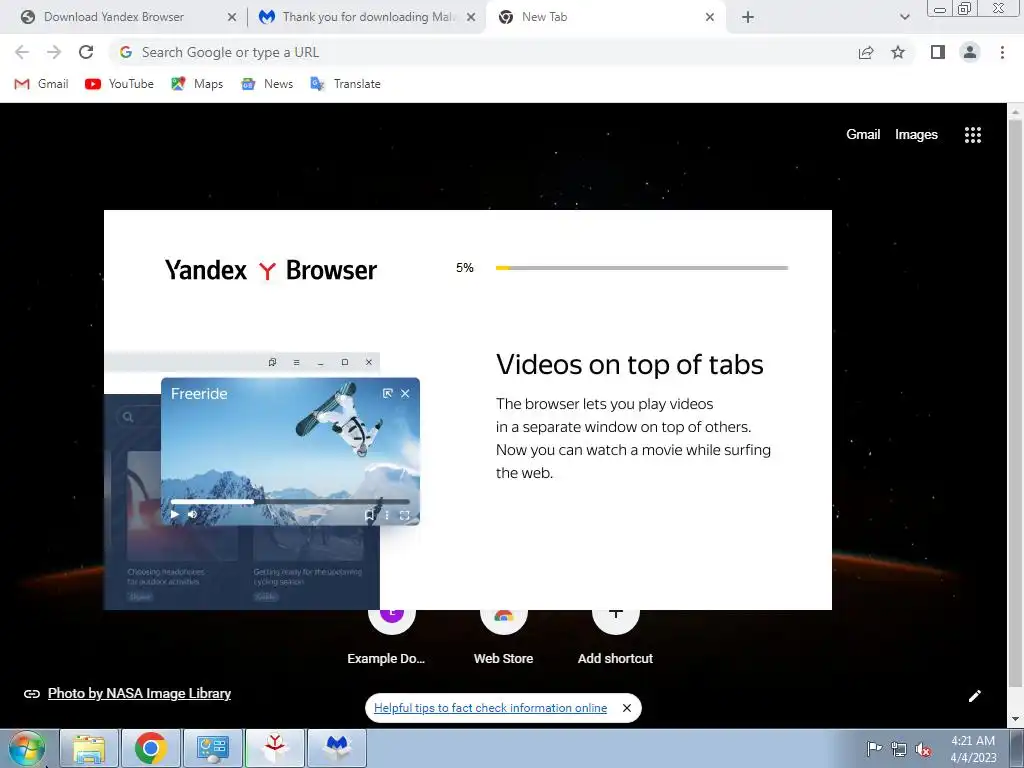Open Photo by NASA Image Library link
Image resolution: width=1024 pixels, height=768 pixels.
tap(139, 694)
